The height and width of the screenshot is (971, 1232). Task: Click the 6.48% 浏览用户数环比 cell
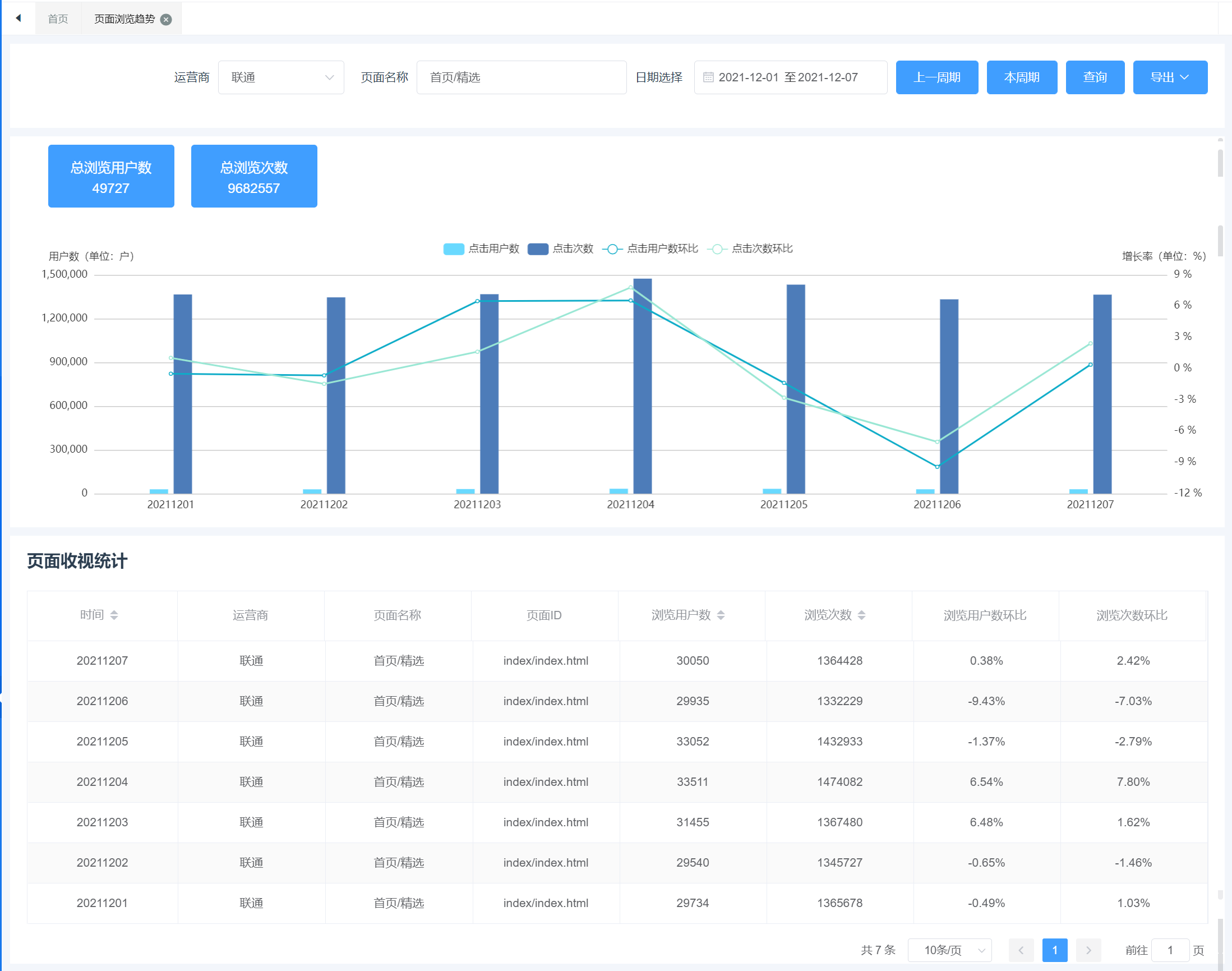[986, 822]
